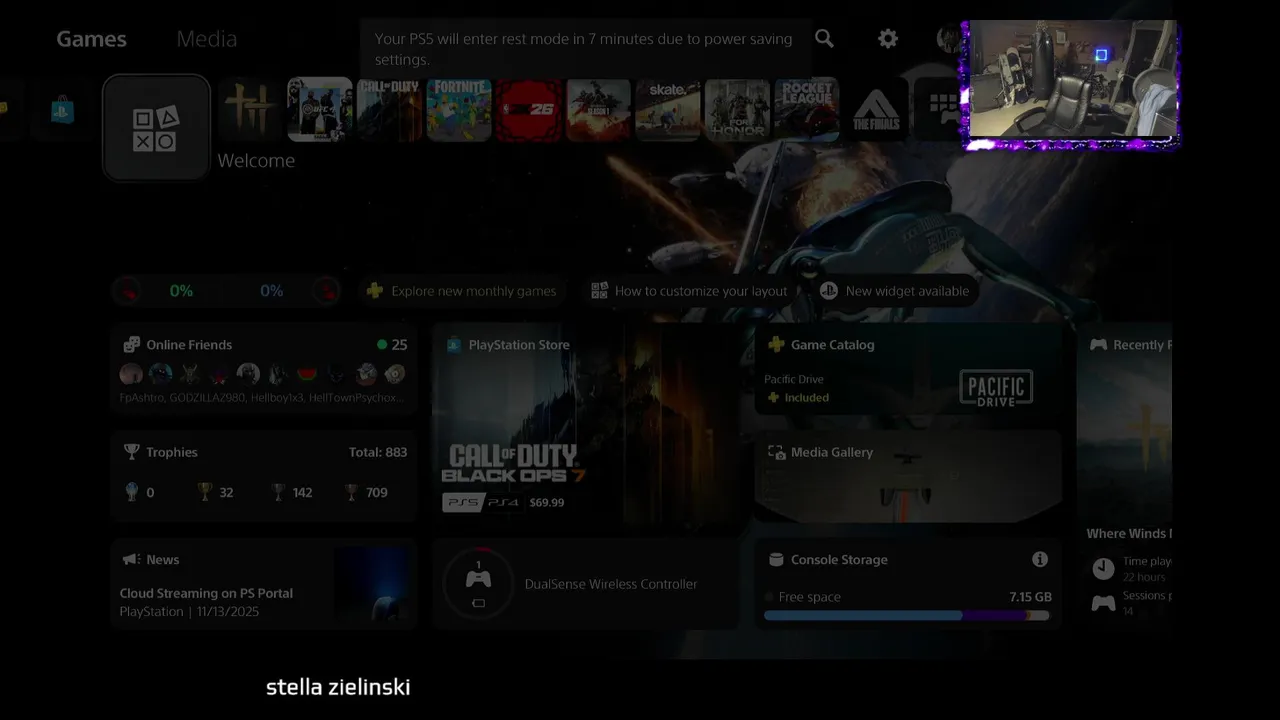
Task: Click the gold trophy icon beside 32
Action: coord(205,492)
